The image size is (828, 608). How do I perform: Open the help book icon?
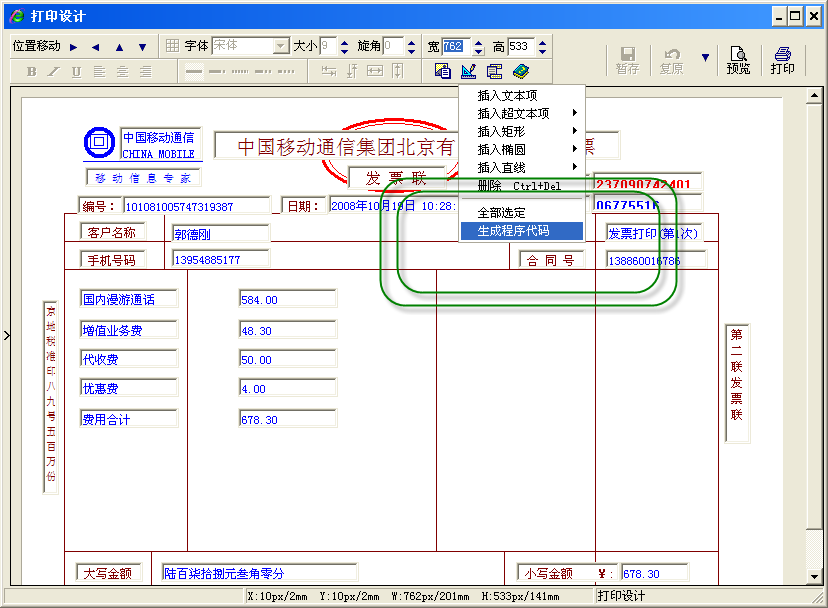click(x=521, y=71)
